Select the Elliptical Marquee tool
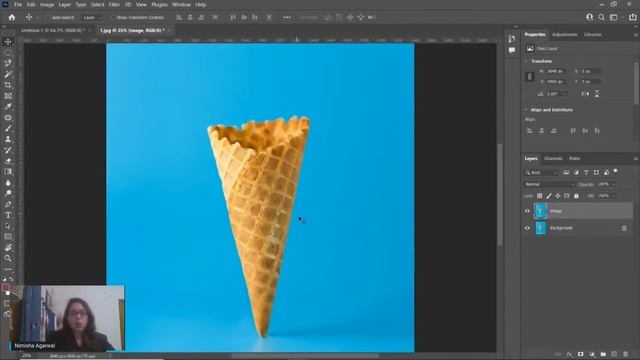 click(8, 53)
